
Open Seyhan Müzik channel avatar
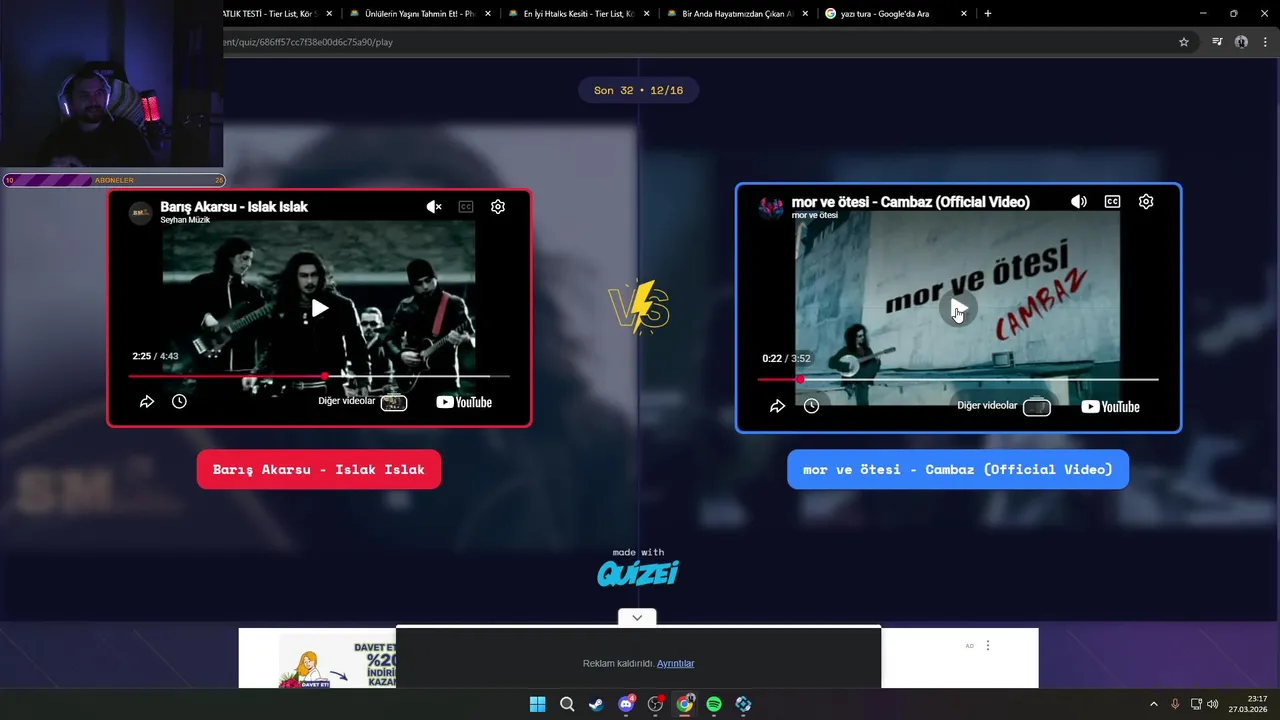pyautogui.click(x=141, y=212)
